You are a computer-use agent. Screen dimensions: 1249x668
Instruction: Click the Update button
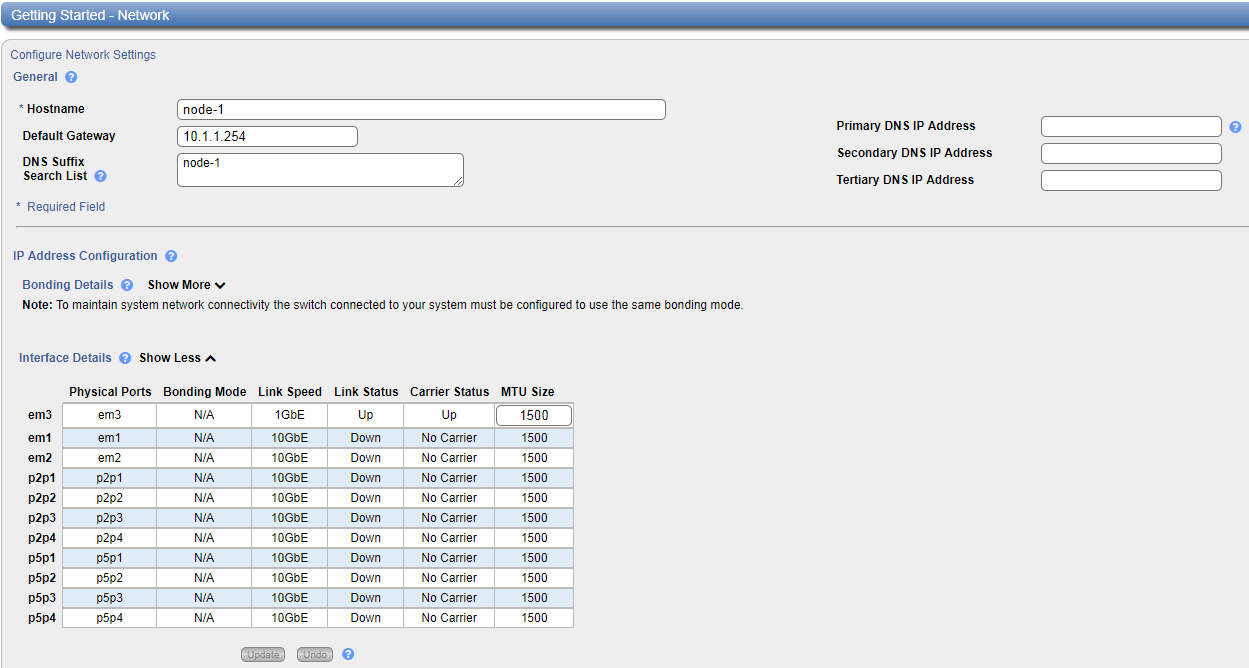click(x=263, y=654)
